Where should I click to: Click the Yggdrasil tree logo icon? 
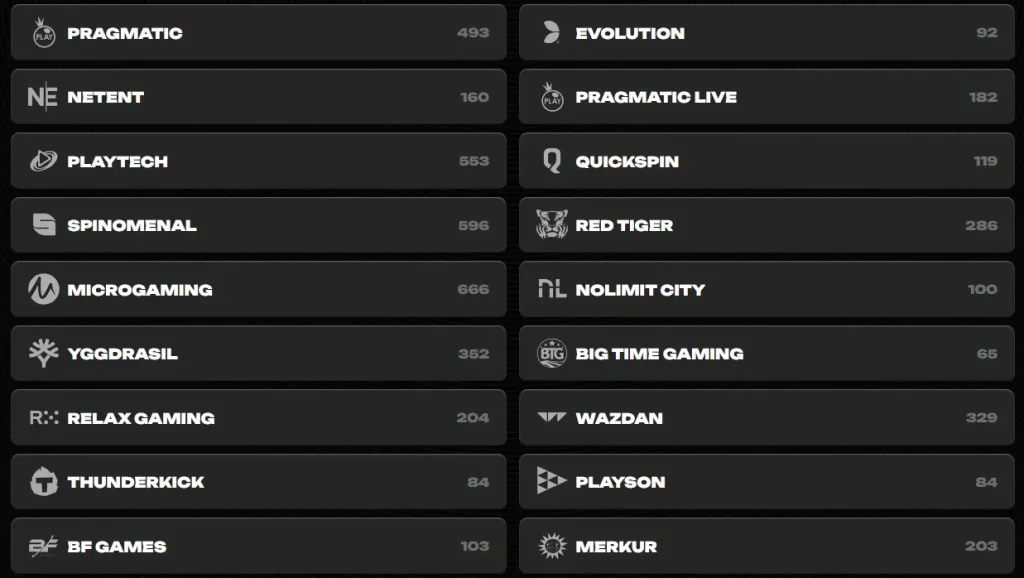coord(44,353)
